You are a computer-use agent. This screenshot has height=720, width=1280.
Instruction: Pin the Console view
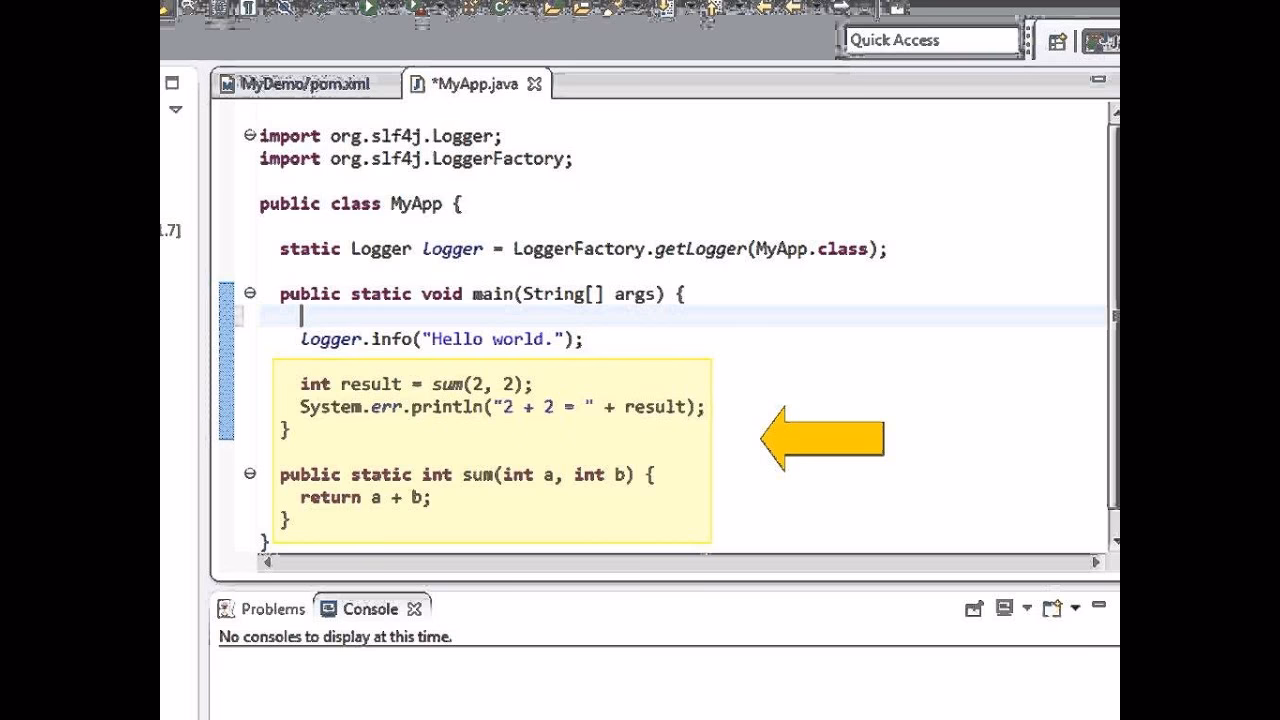tap(975, 607)
